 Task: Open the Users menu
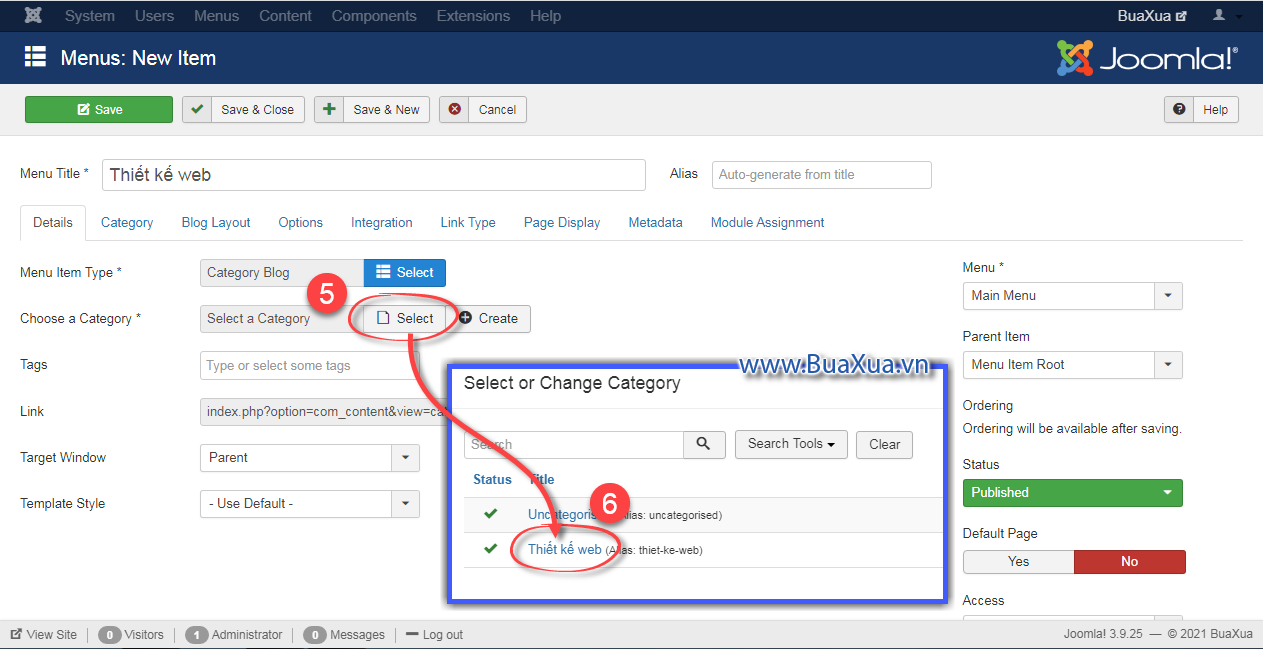tap(154, 16)
